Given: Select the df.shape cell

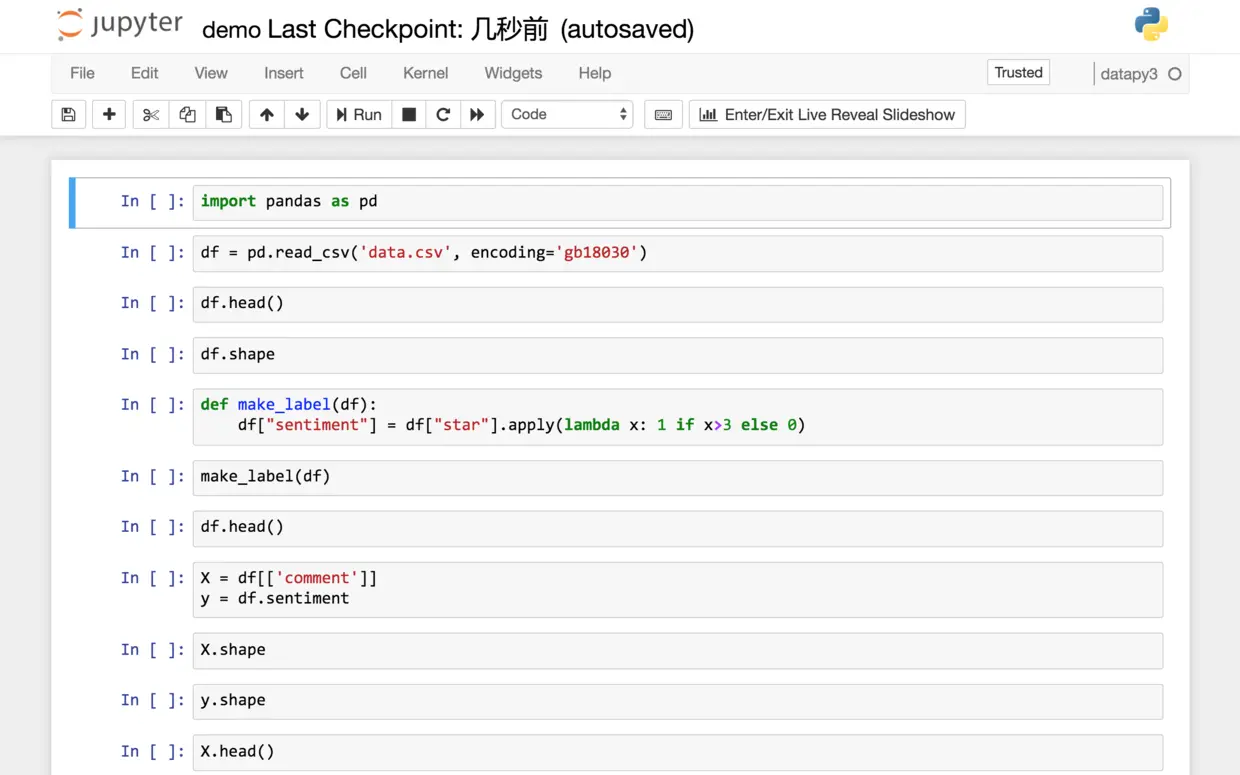Looking at the screenshot, I should point(677,355).
